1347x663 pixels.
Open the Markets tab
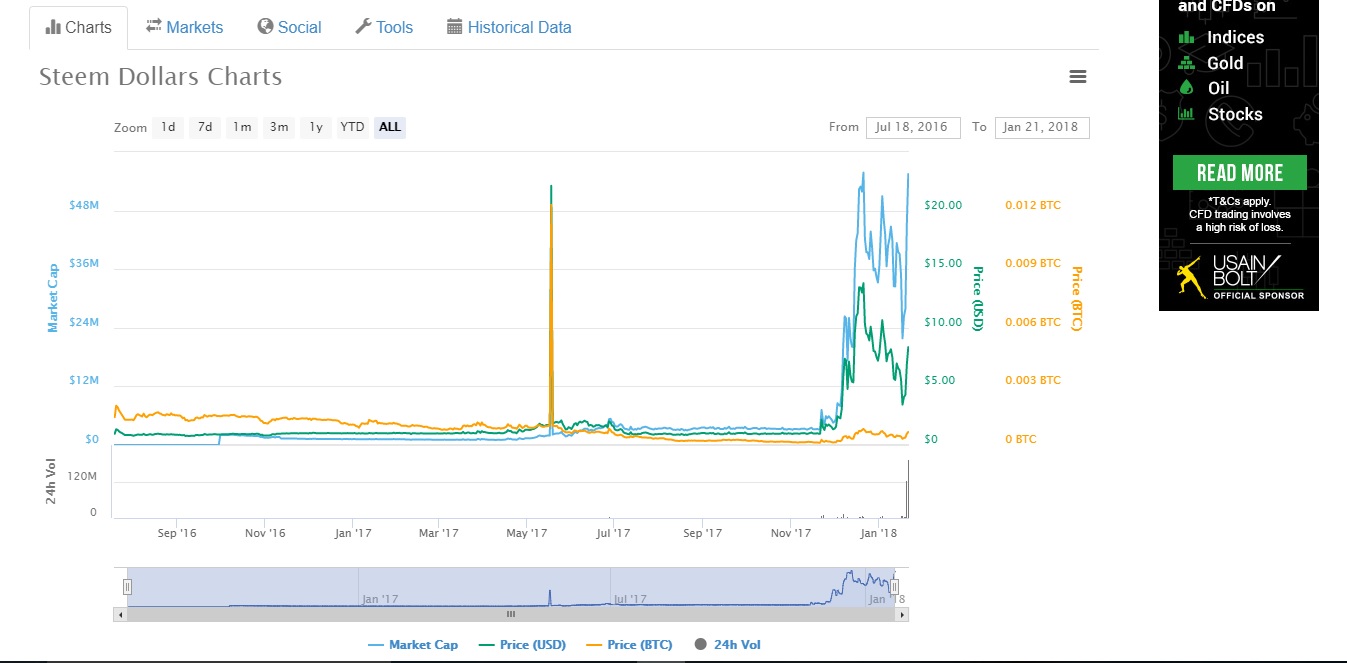[185, 27]
